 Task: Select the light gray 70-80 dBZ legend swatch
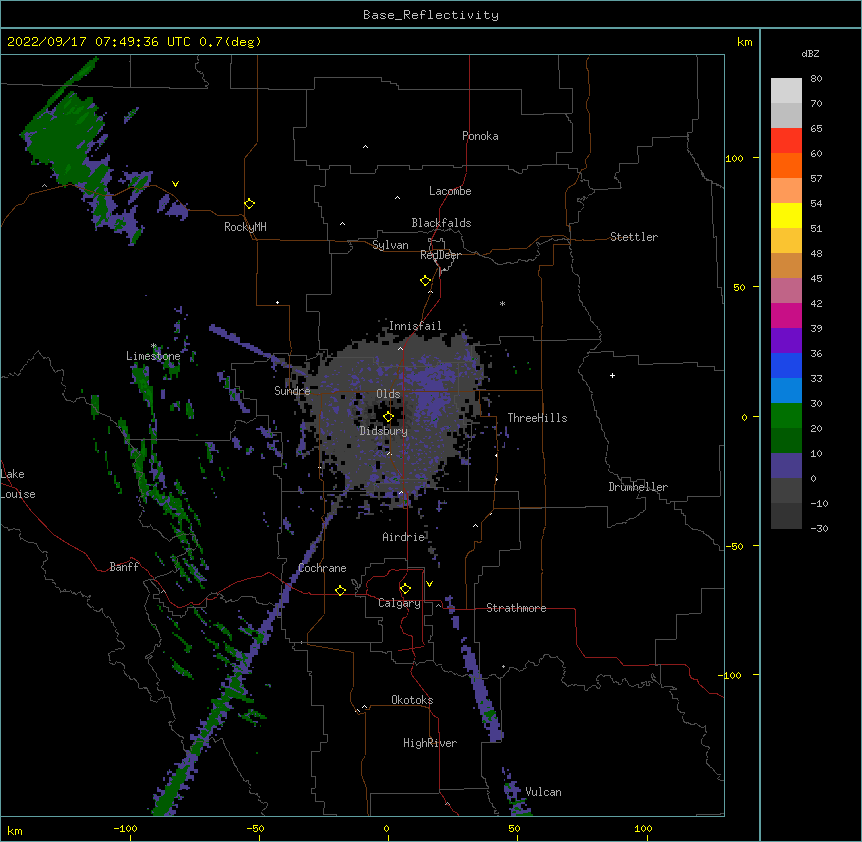tap(786, 91)
